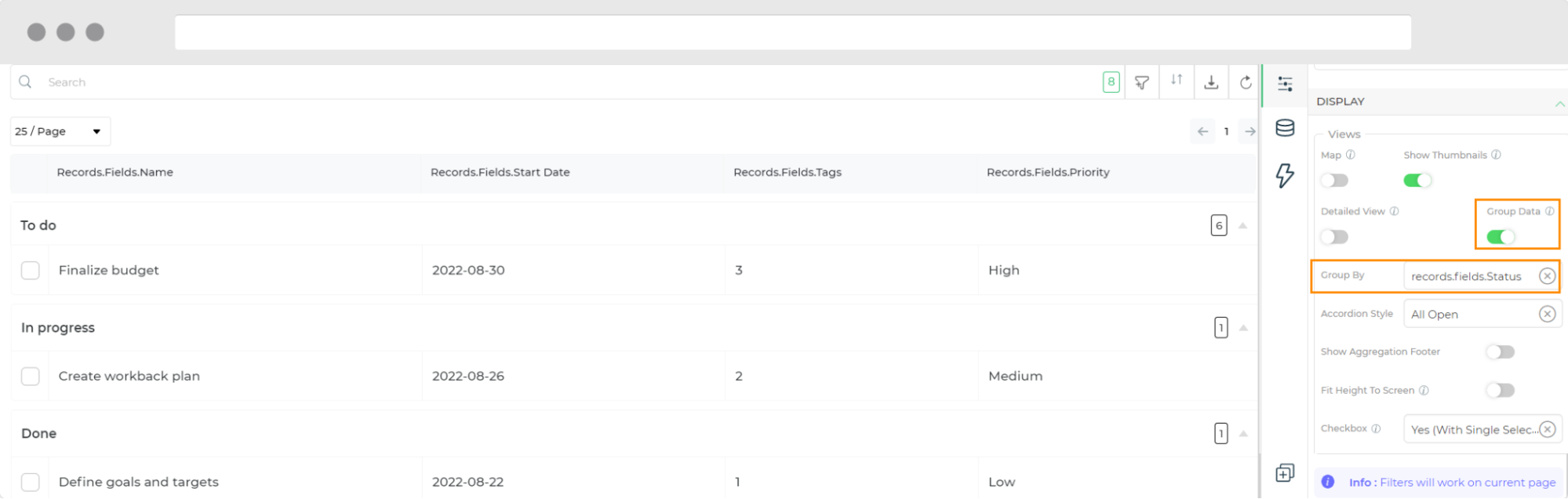The height and width of the screenshot is (499, 1568).
Task: Turn off the Group Data toggle
Action: click(1501, 237)
